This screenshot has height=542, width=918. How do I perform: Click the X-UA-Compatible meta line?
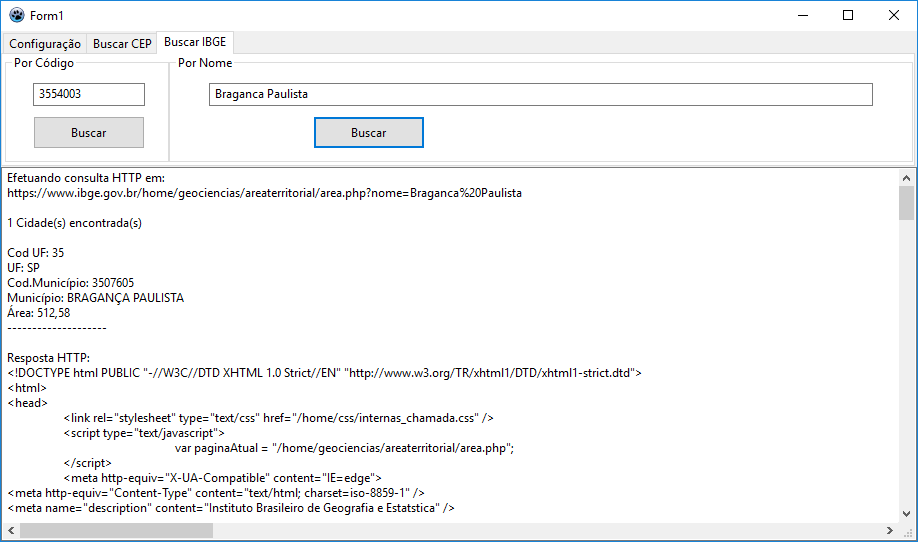pyautogui.click(x=222, y=478)
